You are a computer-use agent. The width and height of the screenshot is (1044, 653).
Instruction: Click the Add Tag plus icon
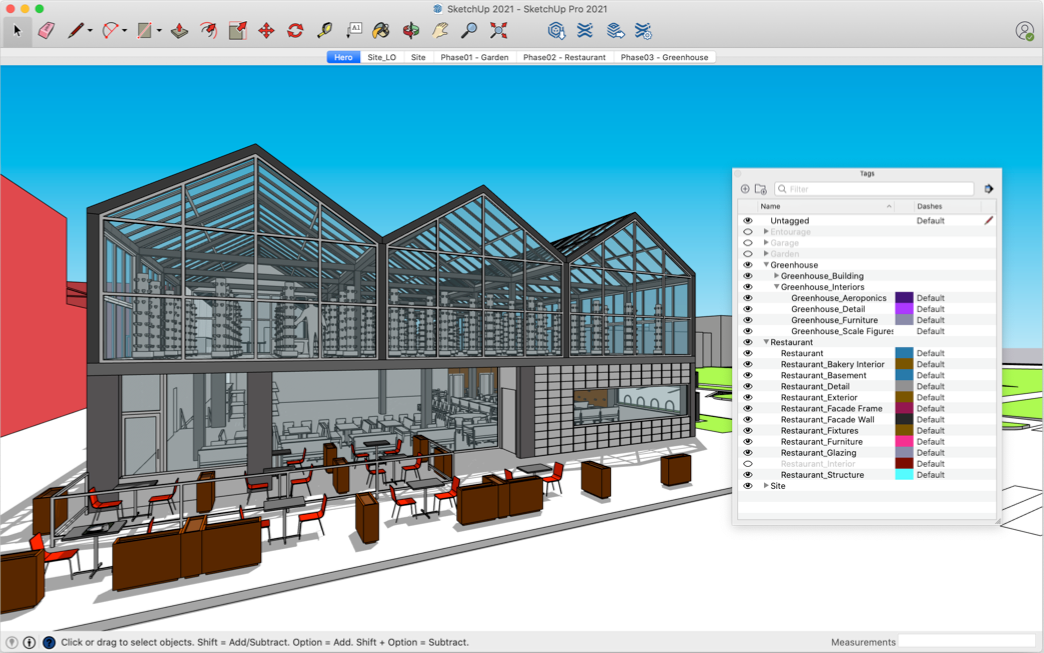[745, 189]
